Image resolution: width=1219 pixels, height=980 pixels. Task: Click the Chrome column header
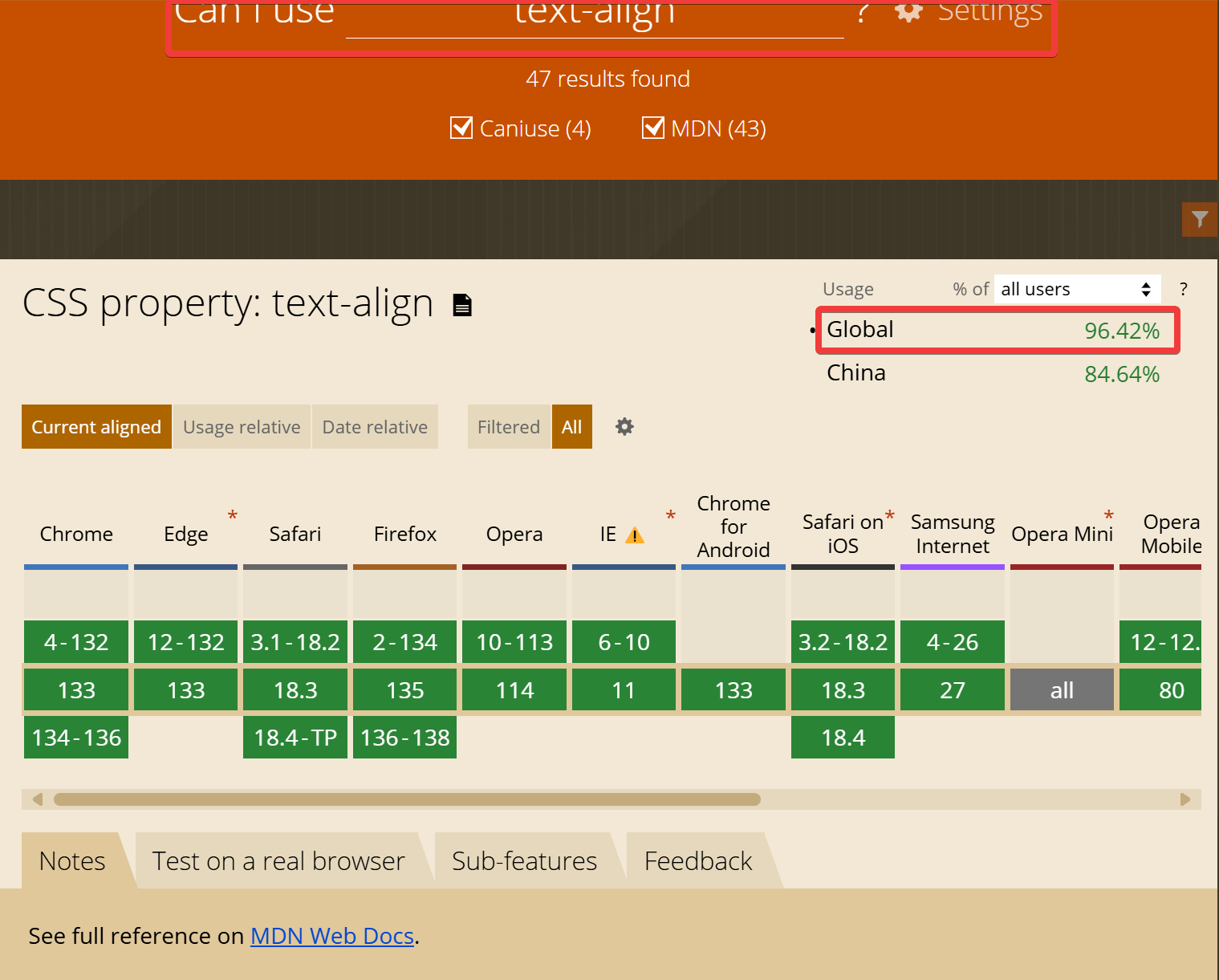coord(76,534)
